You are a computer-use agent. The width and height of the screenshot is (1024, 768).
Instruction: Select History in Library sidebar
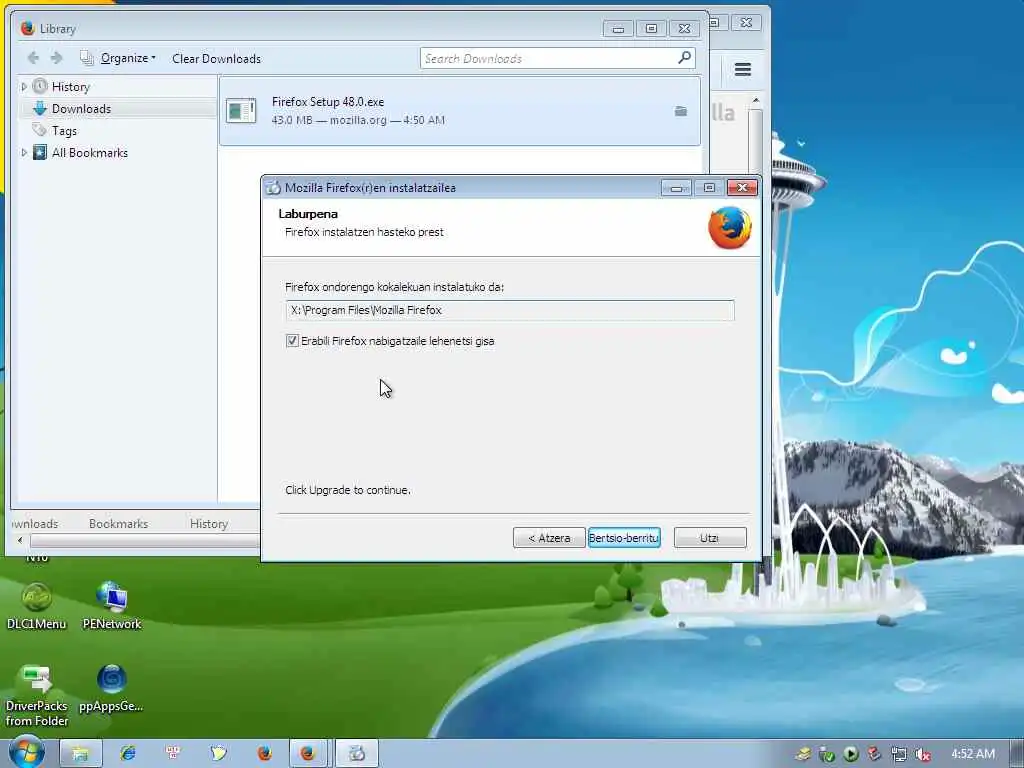(71, 87)
